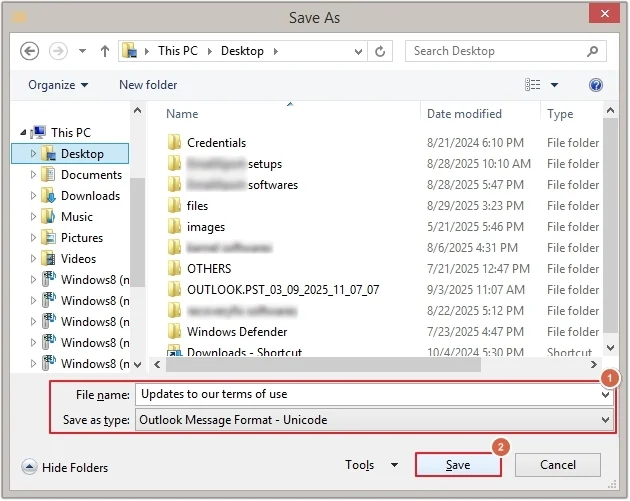Click the 8/21/2024 6:10 PM date cell
This screenshot has width=630, height=501.
pos(475,143)
